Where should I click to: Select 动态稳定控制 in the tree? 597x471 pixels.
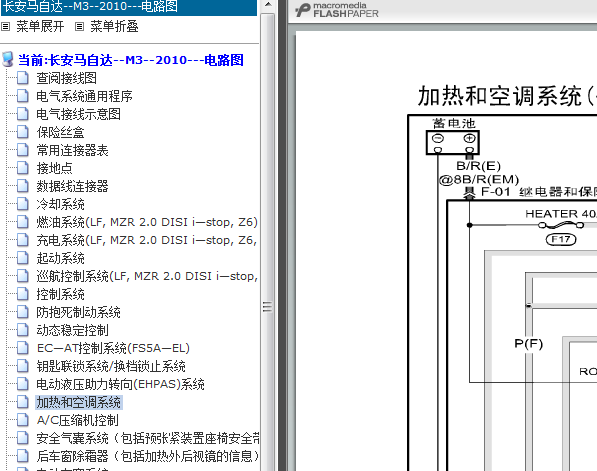click(72, 330)
